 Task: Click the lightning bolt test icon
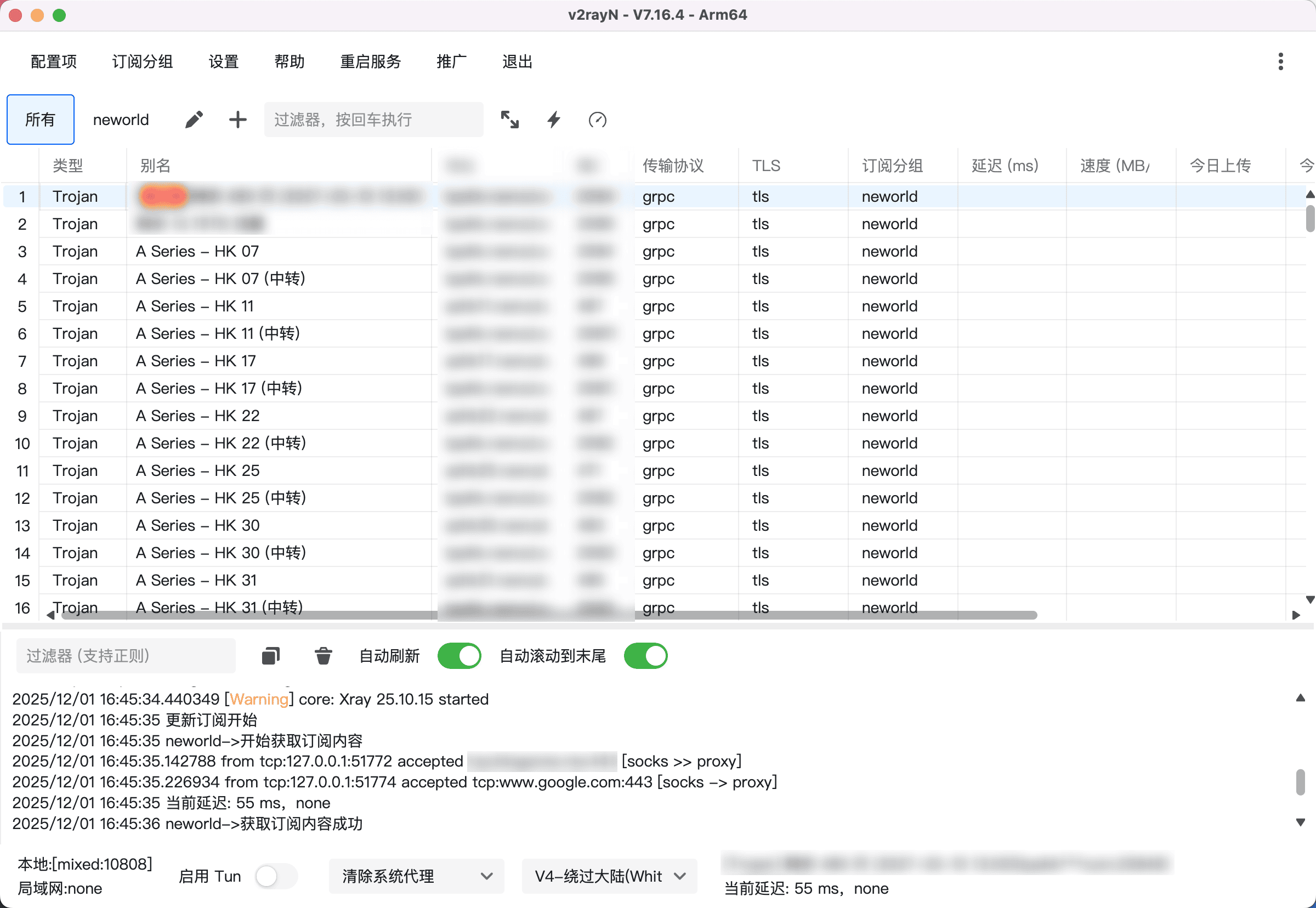554,120
